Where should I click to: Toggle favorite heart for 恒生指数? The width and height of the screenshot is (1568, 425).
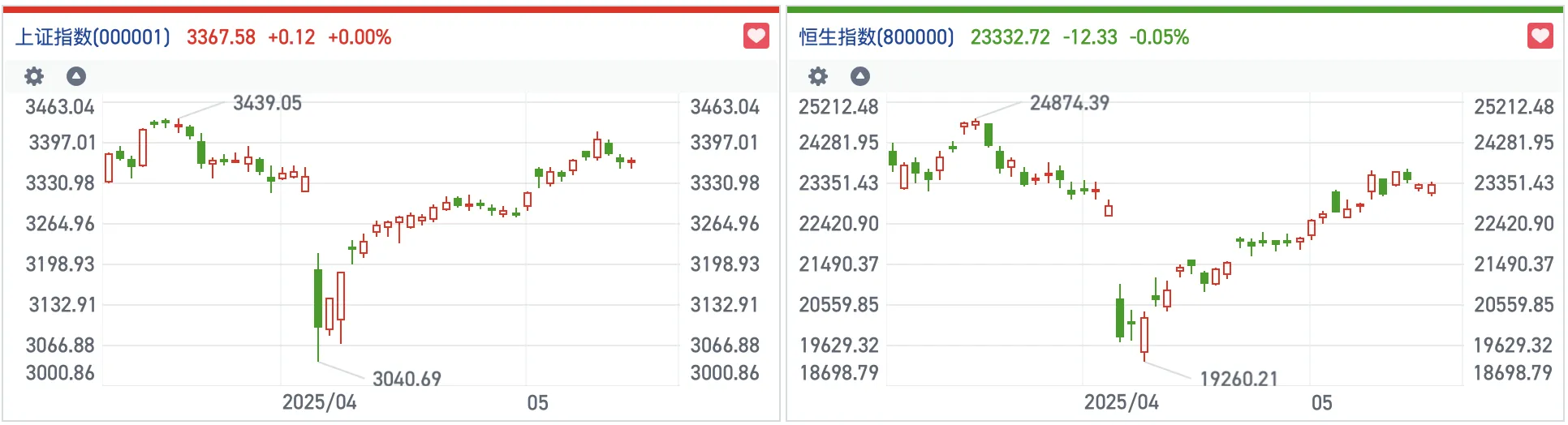click(x=1540, y=36)
